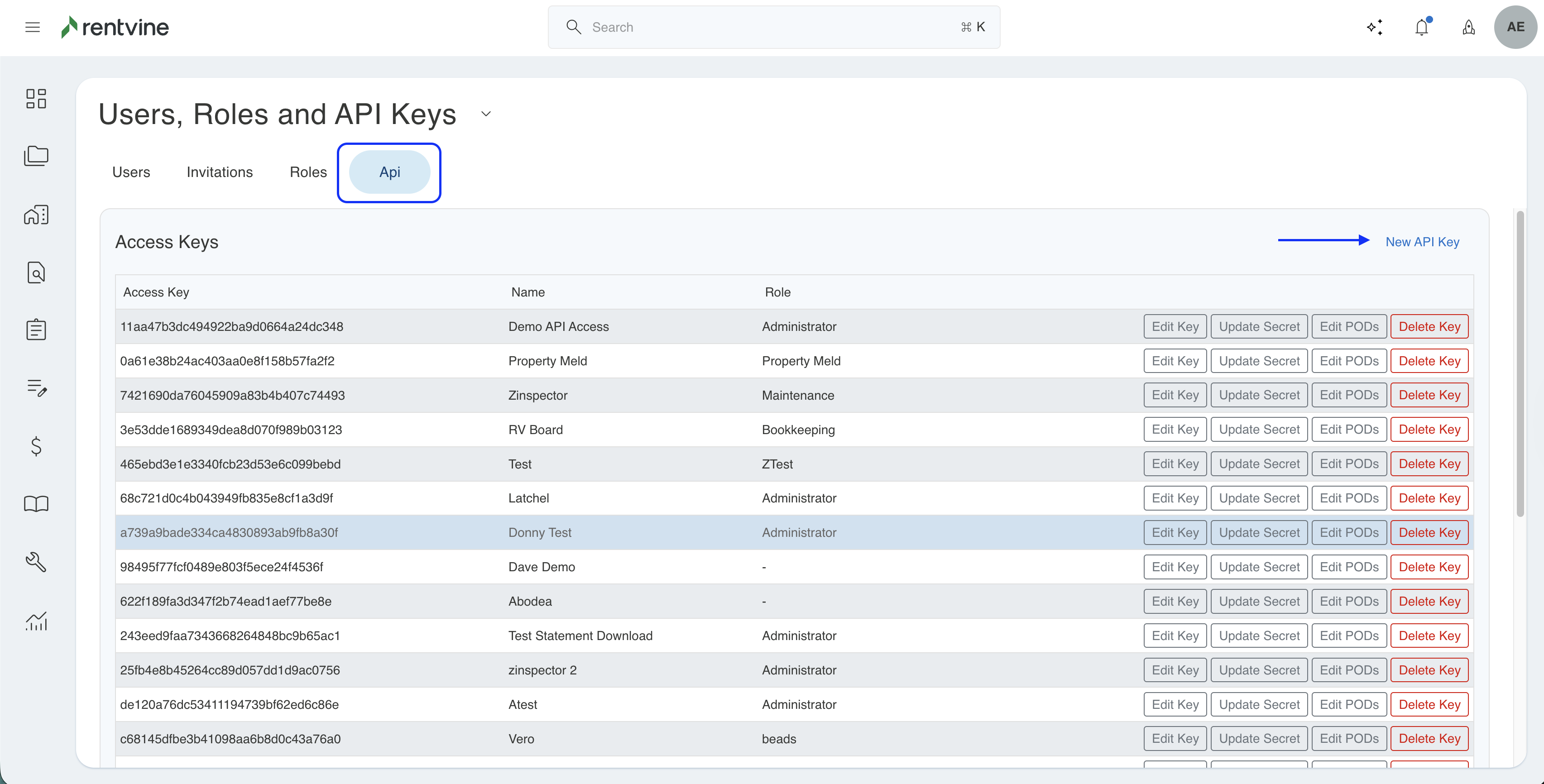Open the AI sparkle assistant icon
This screenshot has height=784, width=1544.
coord(1374,28)
